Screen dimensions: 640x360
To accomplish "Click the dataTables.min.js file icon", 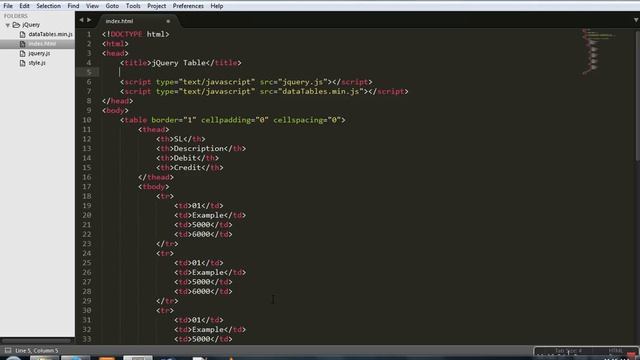I will (x=22, y=34).
